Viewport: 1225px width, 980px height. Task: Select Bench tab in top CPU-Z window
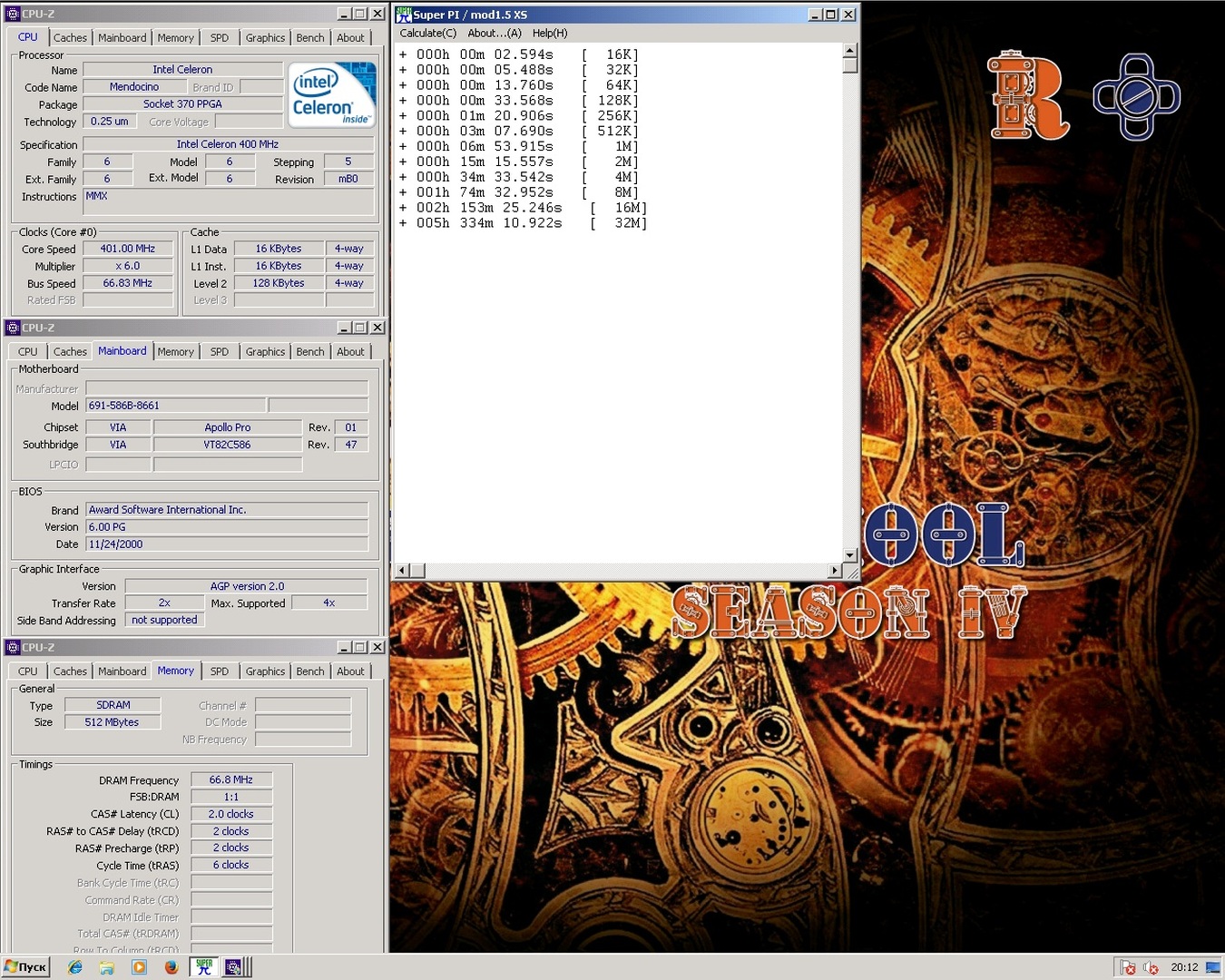310,38
